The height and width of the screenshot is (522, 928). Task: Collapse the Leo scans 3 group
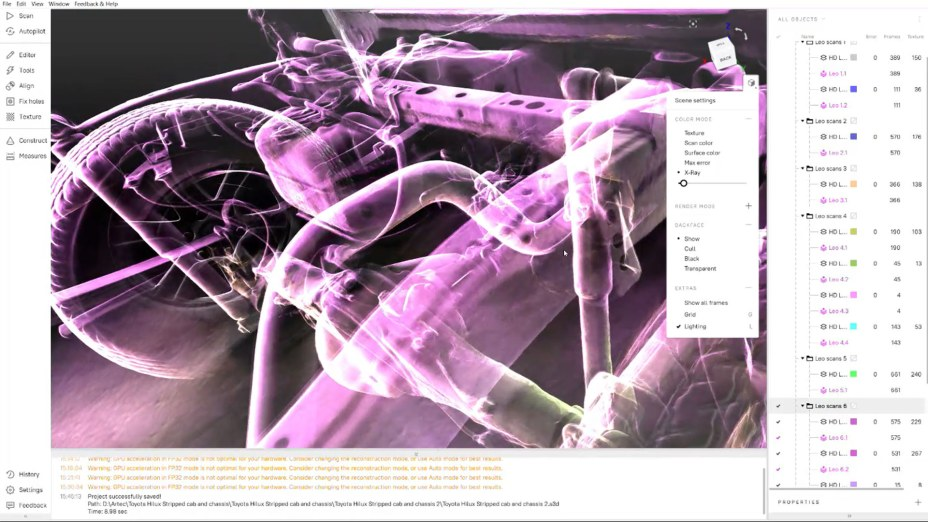tap(803, 169)
